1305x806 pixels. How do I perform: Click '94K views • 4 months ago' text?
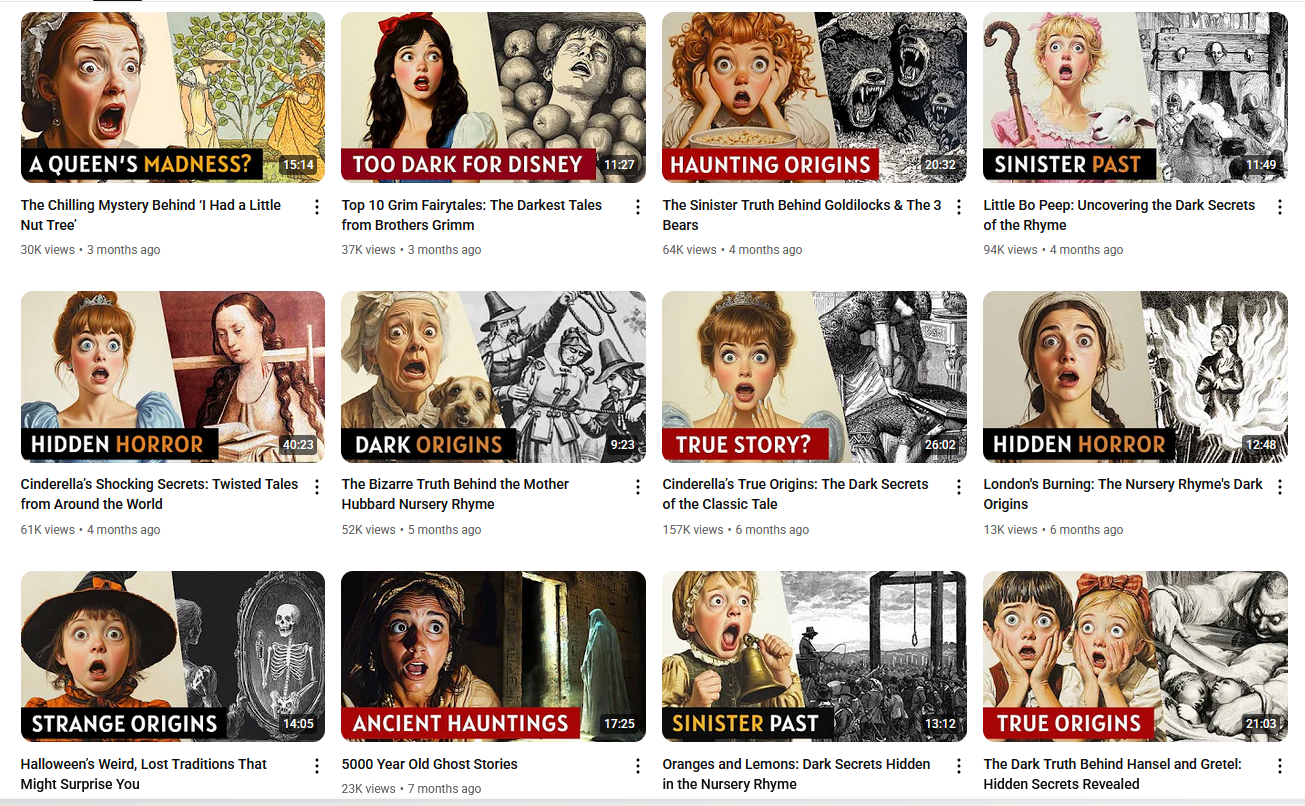(x=1053, y=250)
